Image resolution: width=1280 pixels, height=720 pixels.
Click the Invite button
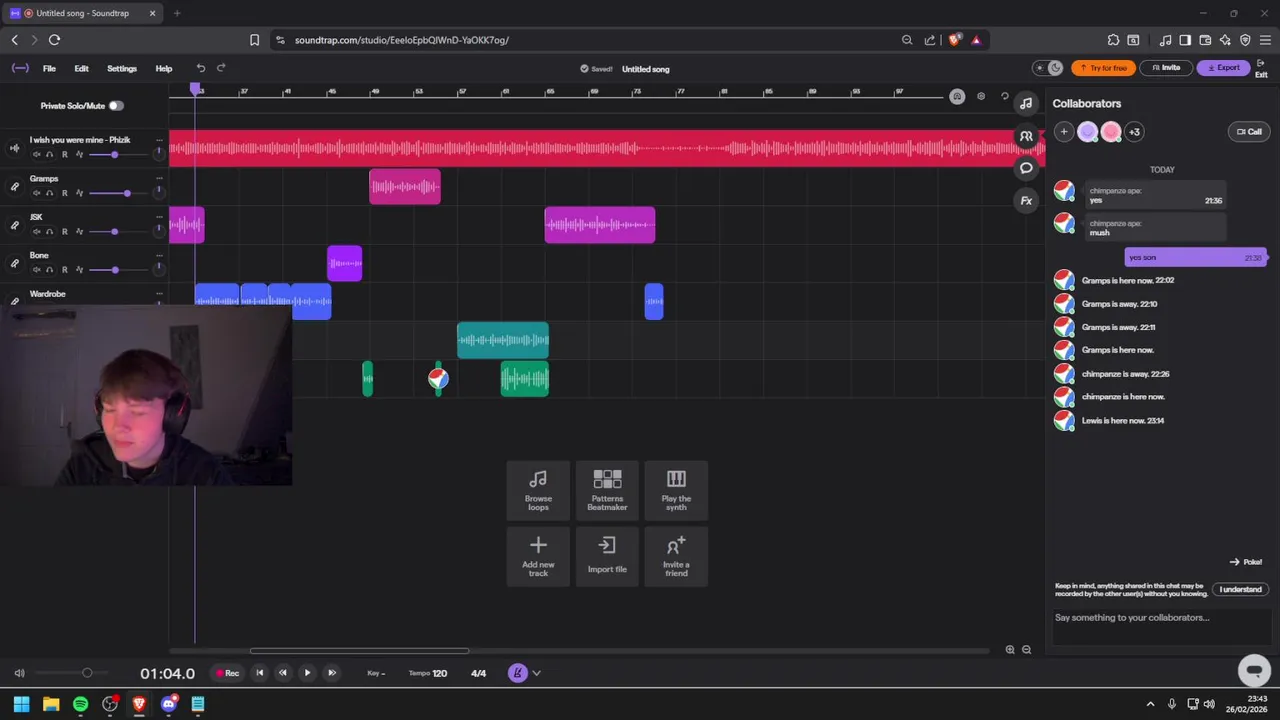pyautogui.click(x=1166, y=68)
